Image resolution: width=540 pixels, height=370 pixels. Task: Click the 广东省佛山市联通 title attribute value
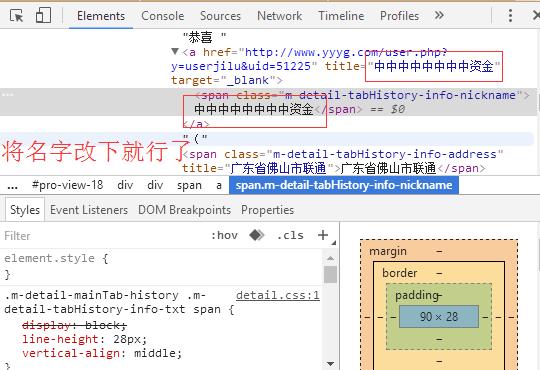click(x=279, y=168)
